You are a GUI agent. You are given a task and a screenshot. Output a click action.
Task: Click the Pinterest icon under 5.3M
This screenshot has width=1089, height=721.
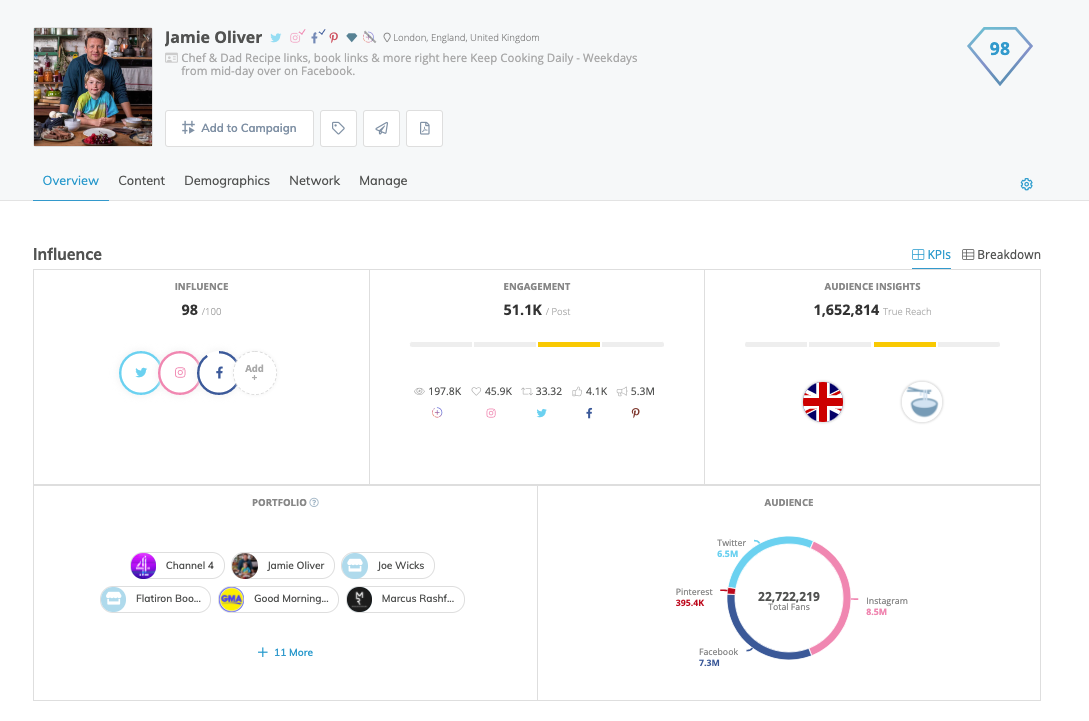(635, 413)
